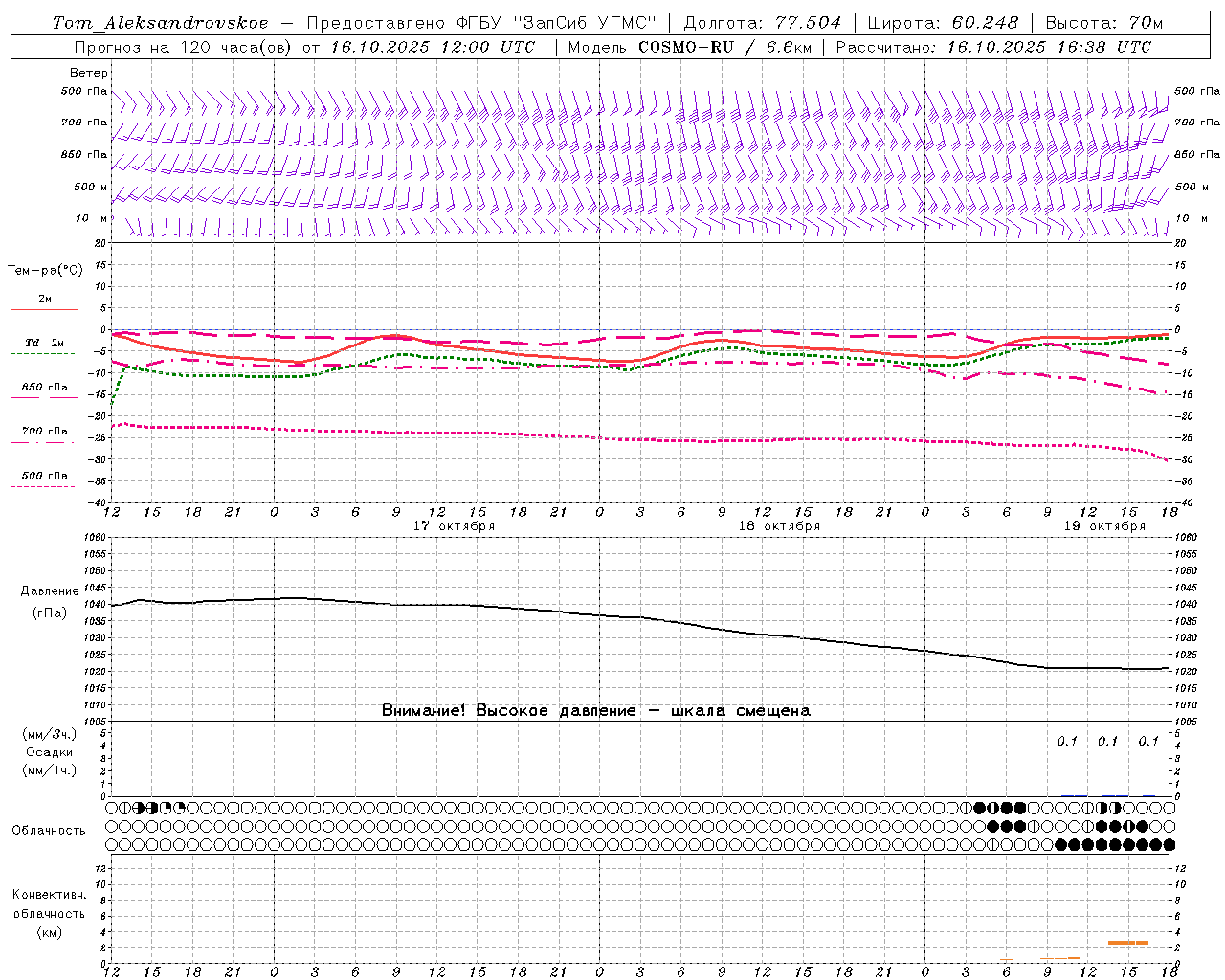
Task: Click the Тем-ра(°C) temperature panel label
Action: 45,271
